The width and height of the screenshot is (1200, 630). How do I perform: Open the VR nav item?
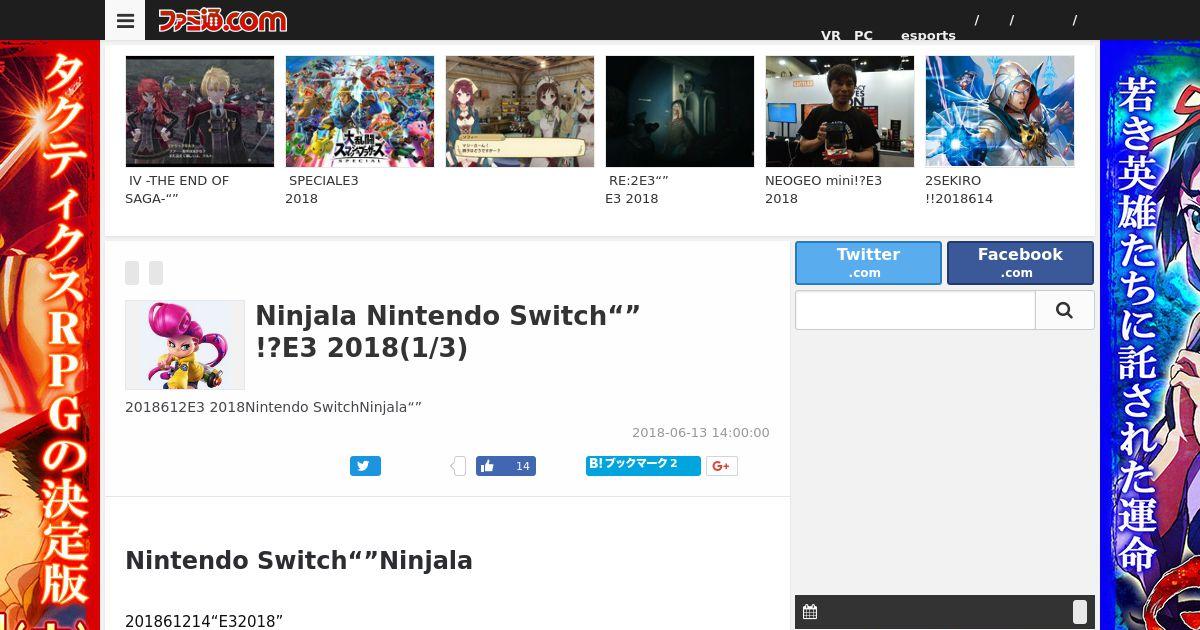[x=831, y=35]
